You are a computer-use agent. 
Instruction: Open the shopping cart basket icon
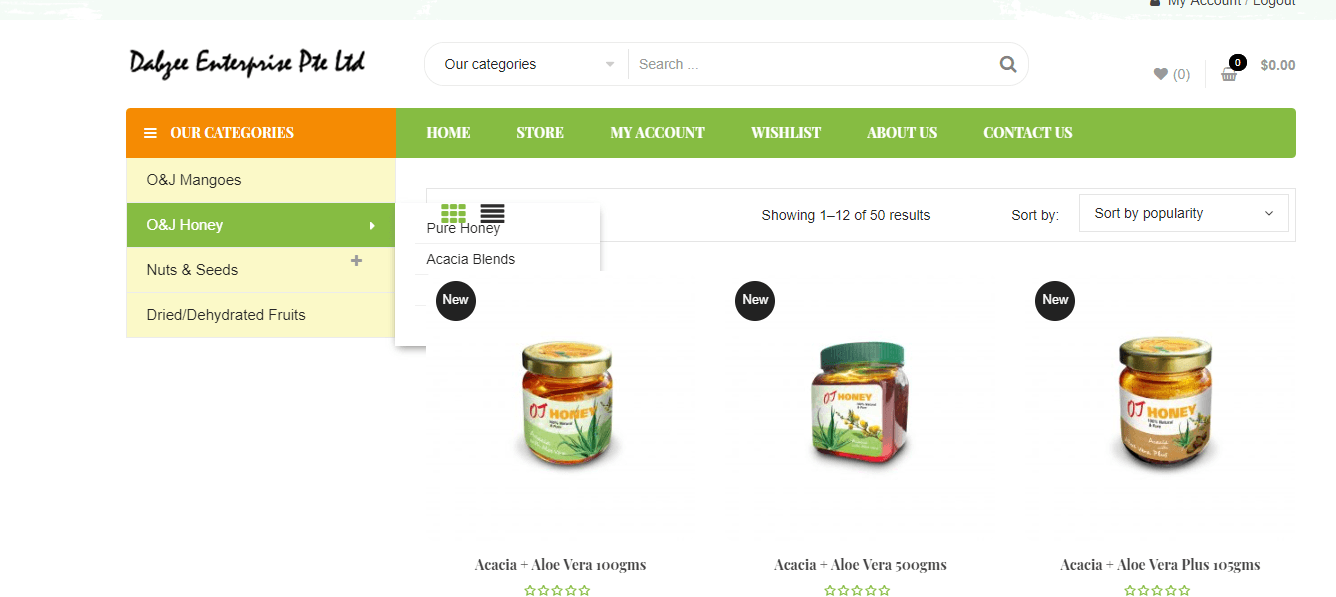coord(1229,73)
